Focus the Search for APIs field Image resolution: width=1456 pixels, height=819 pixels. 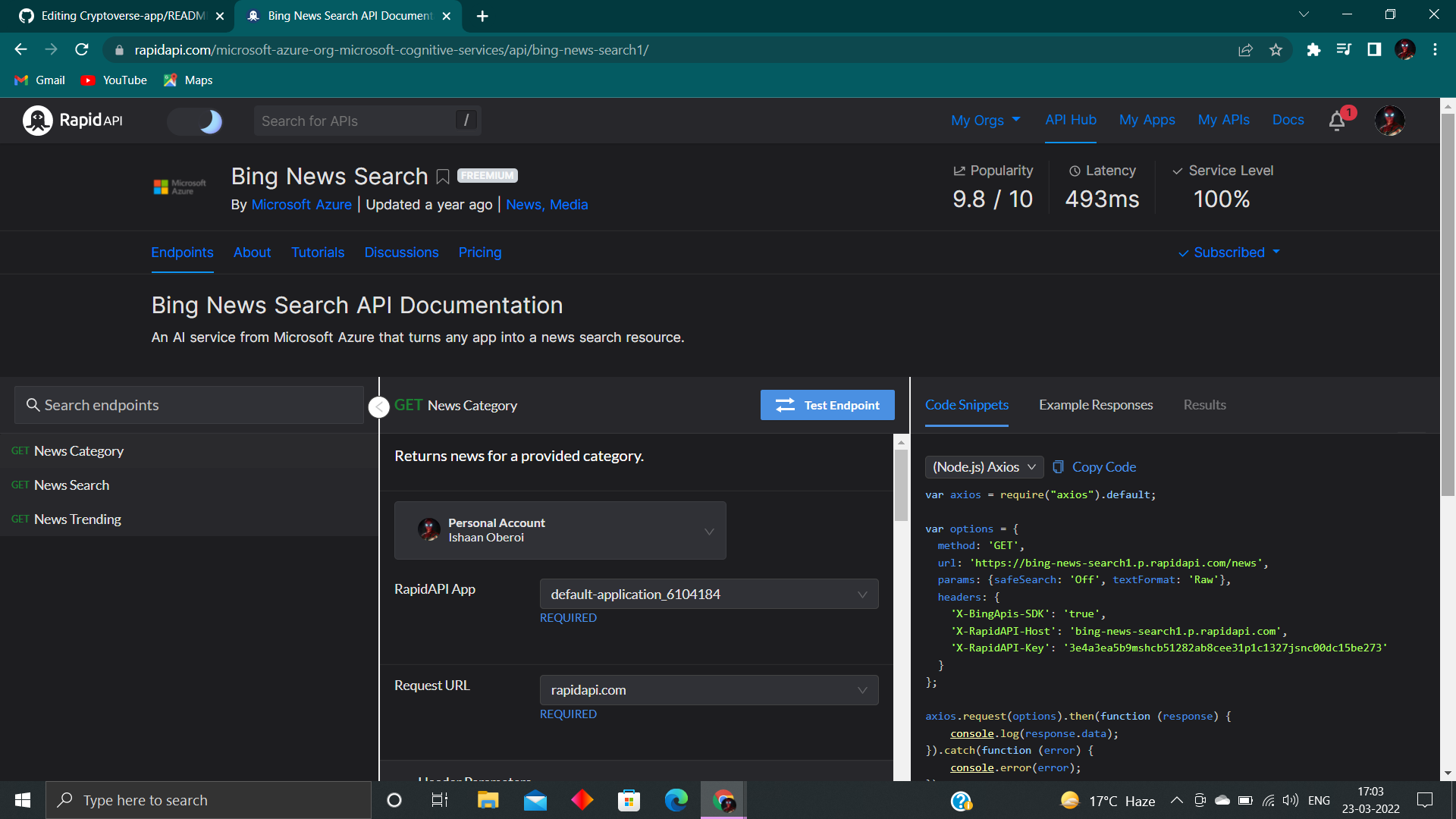(367, 121)
